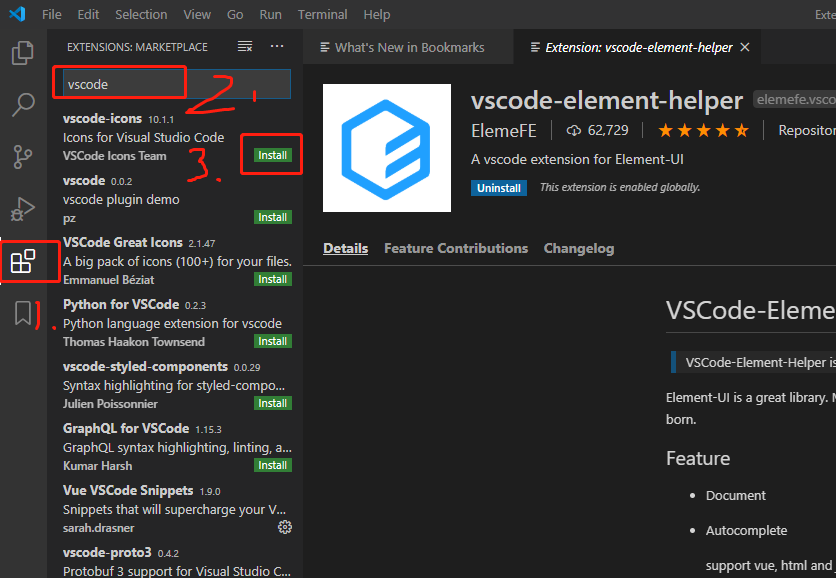The height and width of the screenshot is (578, 836).
Task: Open the View menu
Action: tap(197, 14)
